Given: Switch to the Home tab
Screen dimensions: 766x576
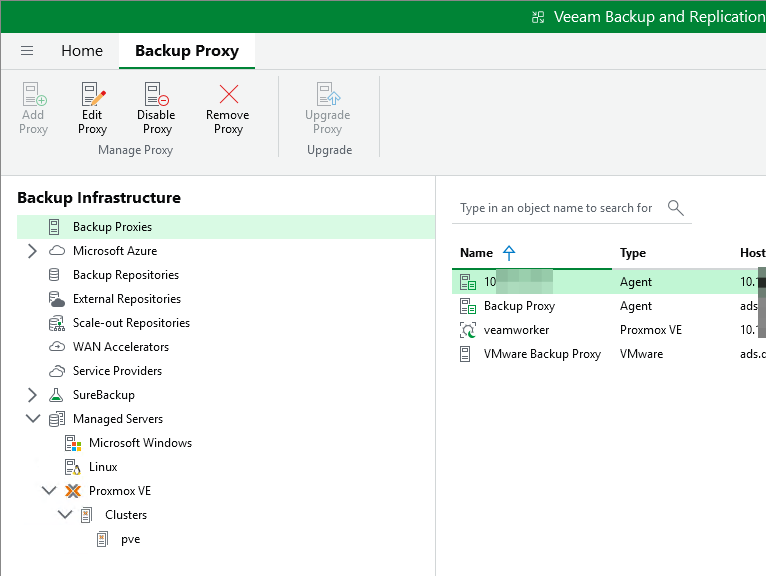Looking at the screenshot, I should tap(82, 51).
